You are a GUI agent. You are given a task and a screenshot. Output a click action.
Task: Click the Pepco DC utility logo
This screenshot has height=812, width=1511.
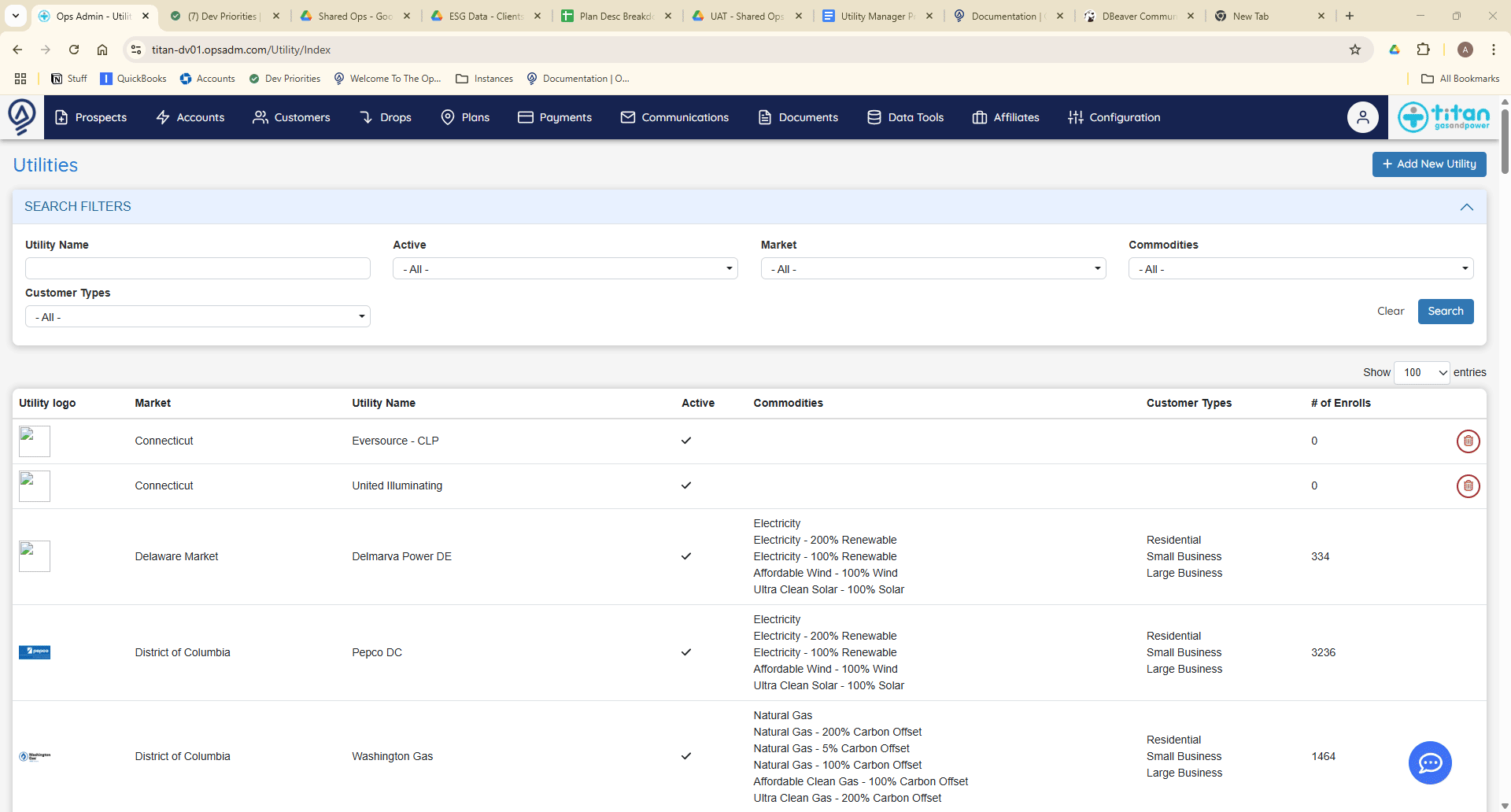[x=35, y=652]
